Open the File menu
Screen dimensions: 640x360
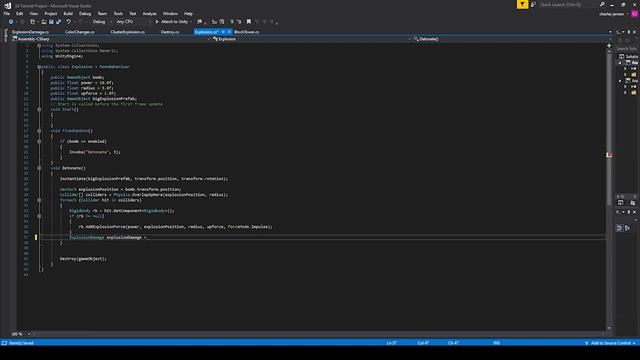(x=7, y=13)
